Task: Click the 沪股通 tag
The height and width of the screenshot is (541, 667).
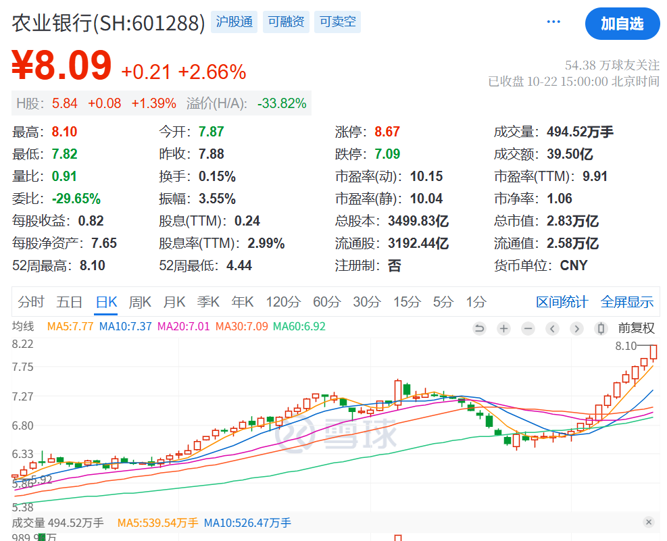Action: pos(234,22)
